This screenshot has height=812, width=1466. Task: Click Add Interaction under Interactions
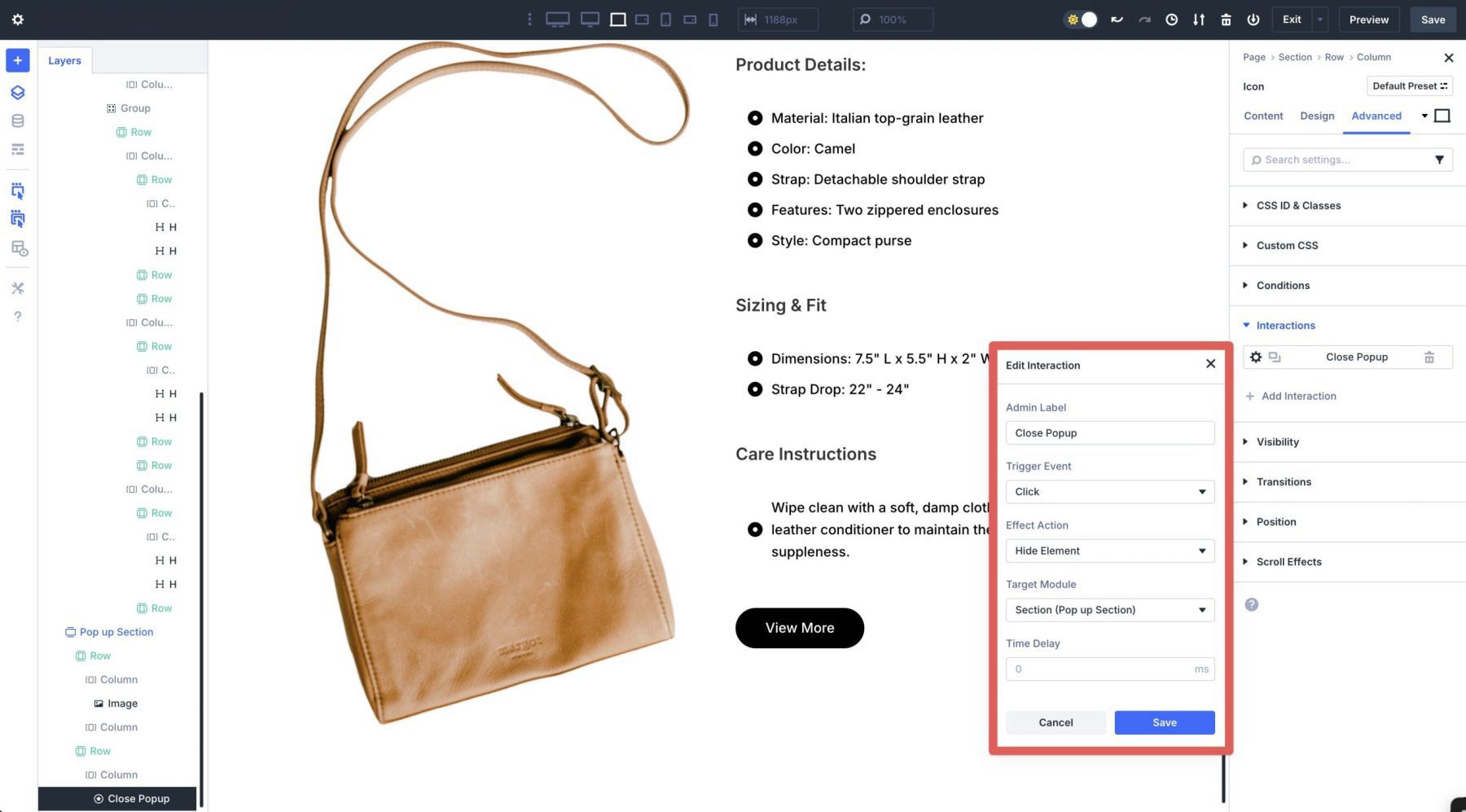[x=1291, y=396]
